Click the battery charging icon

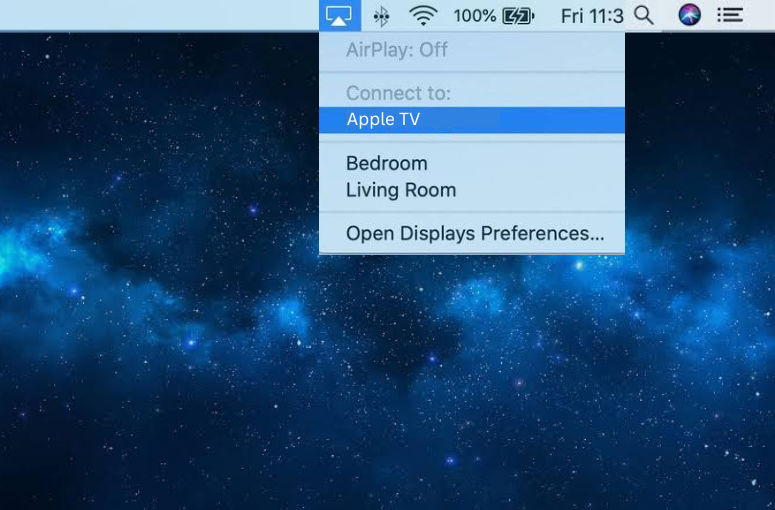point(518,16)
